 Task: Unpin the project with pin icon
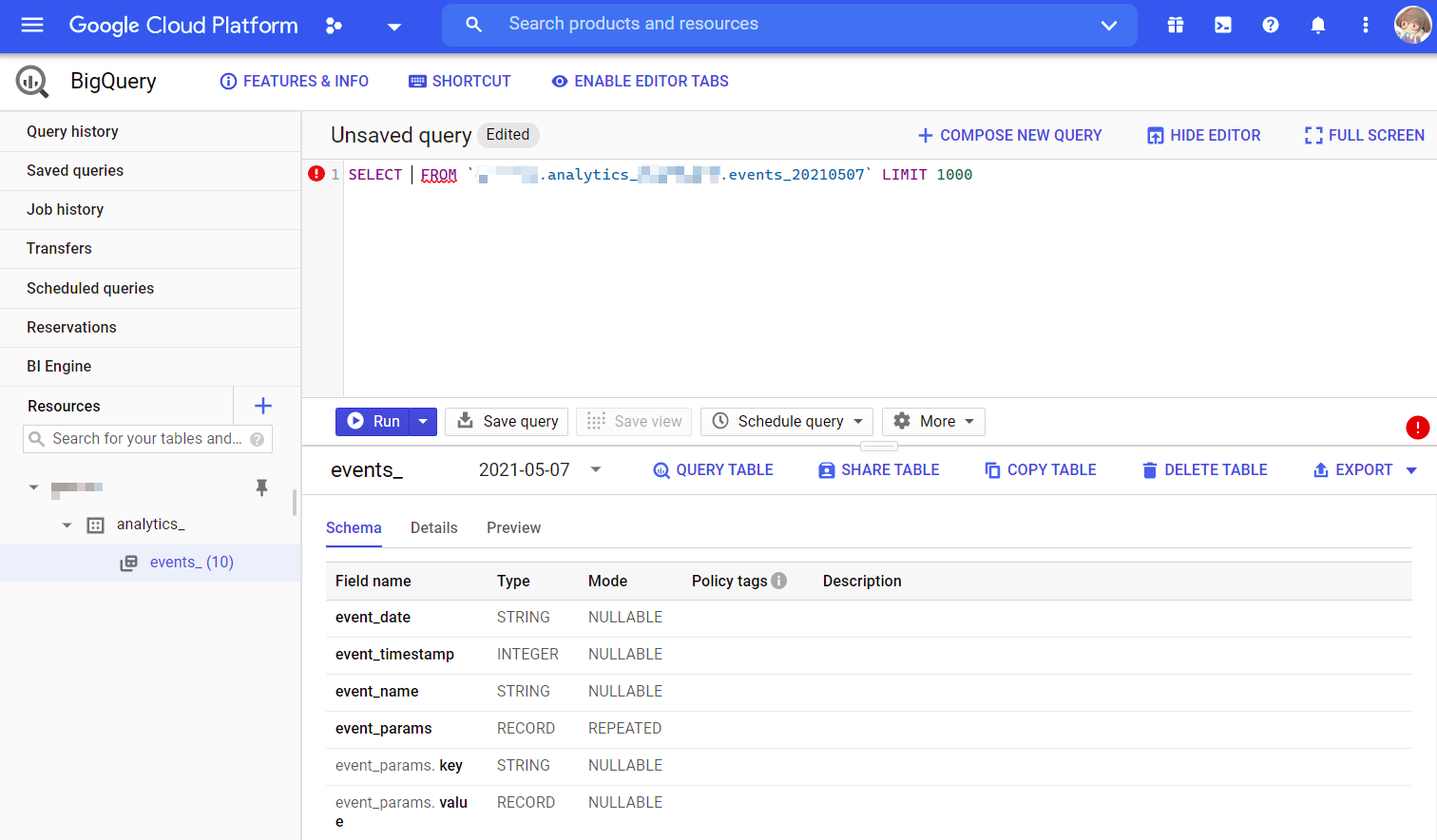(261, 487)
